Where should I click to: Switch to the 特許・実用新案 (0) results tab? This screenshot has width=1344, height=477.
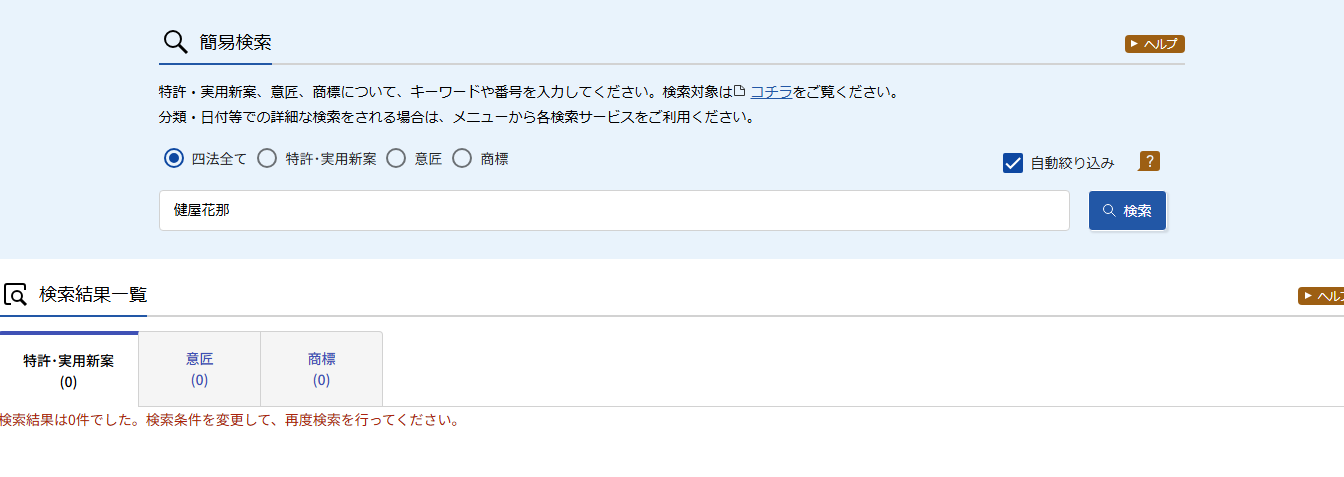click(69, 369)
